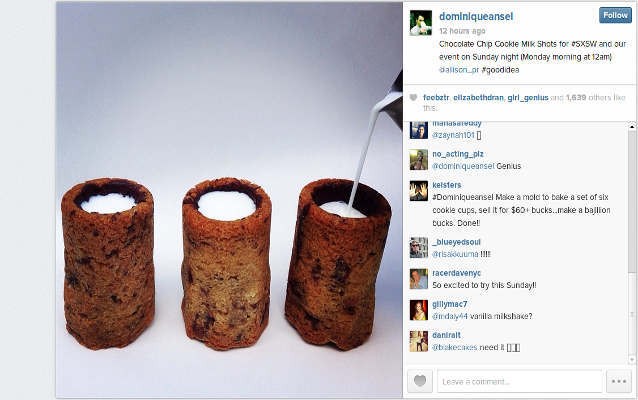
Task: Click the #goodidea hashtag
Action: [x=500, y=70]
